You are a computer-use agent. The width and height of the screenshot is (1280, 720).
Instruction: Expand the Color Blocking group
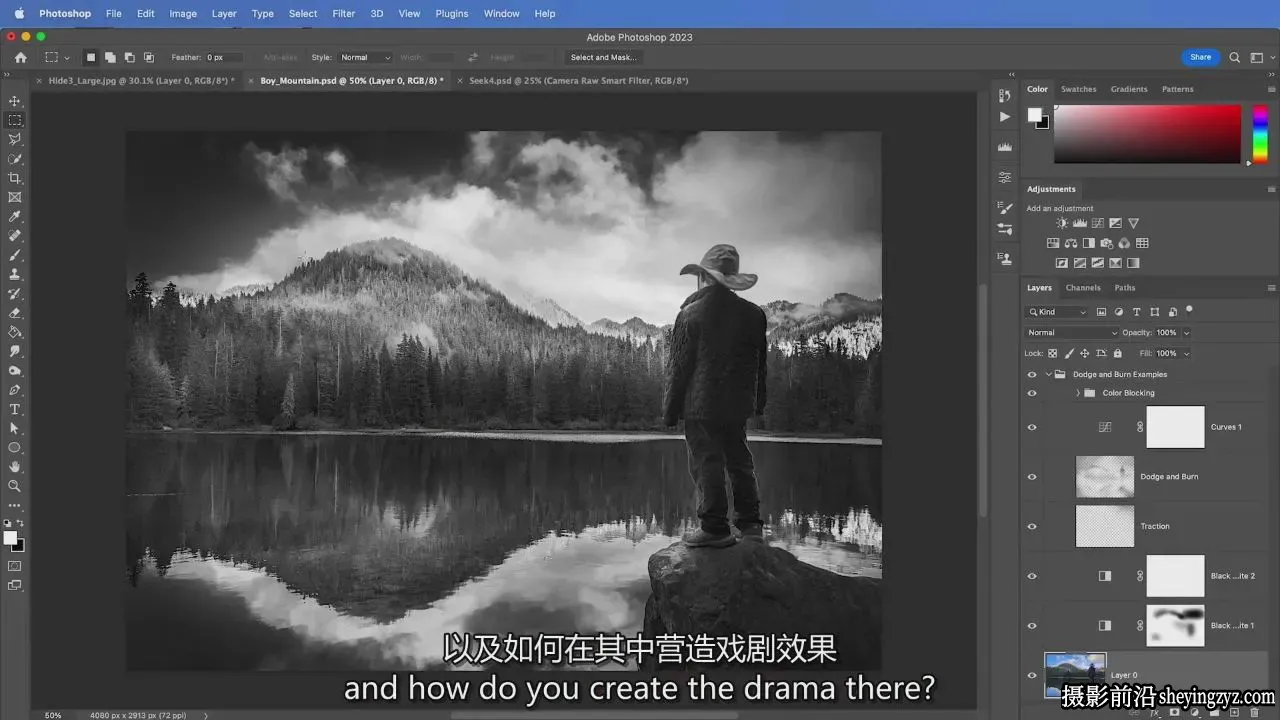pyautogui.click(x=1078, y=393)
